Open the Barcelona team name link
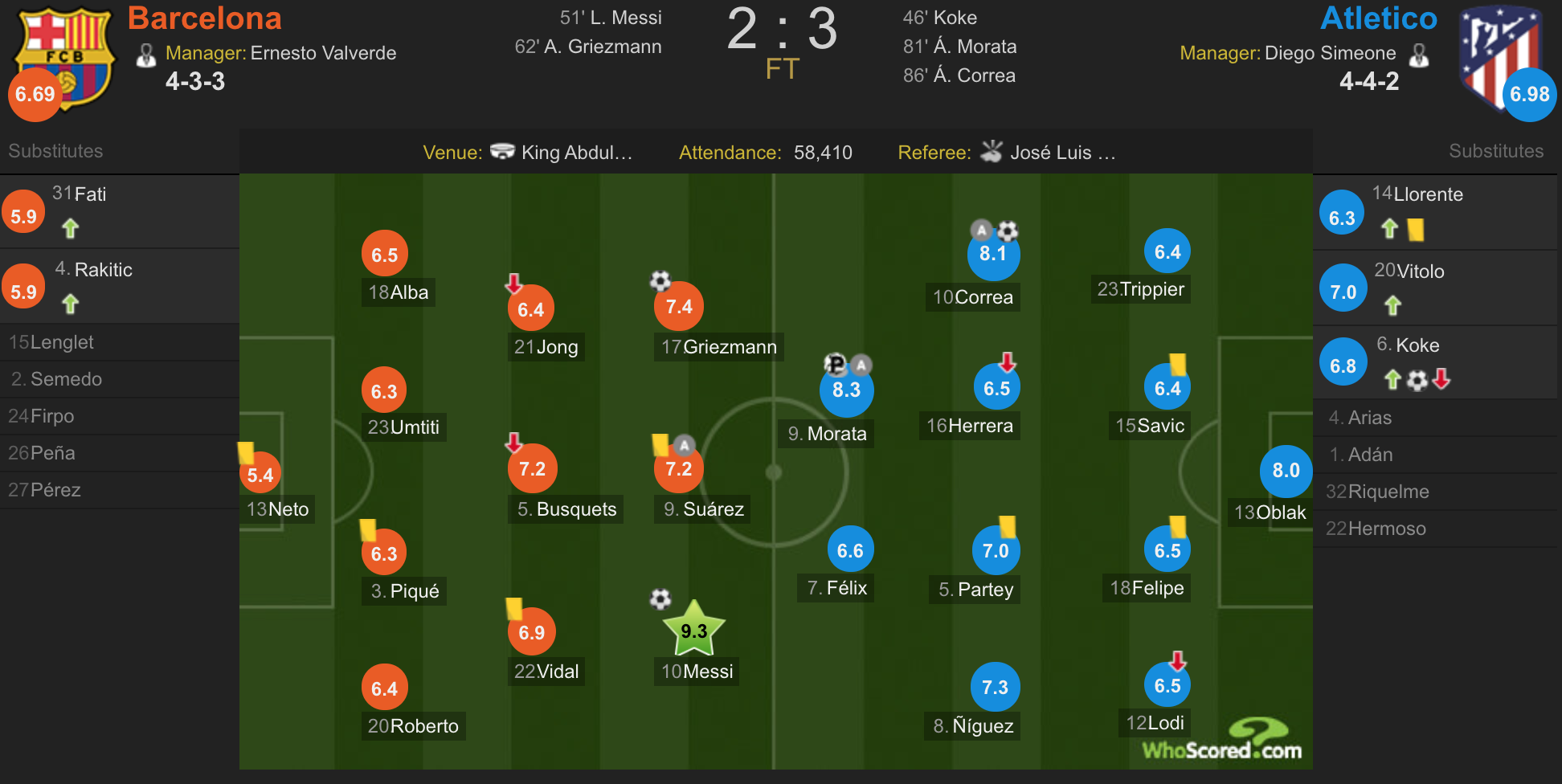1562x784 pixels. [205, 18]
